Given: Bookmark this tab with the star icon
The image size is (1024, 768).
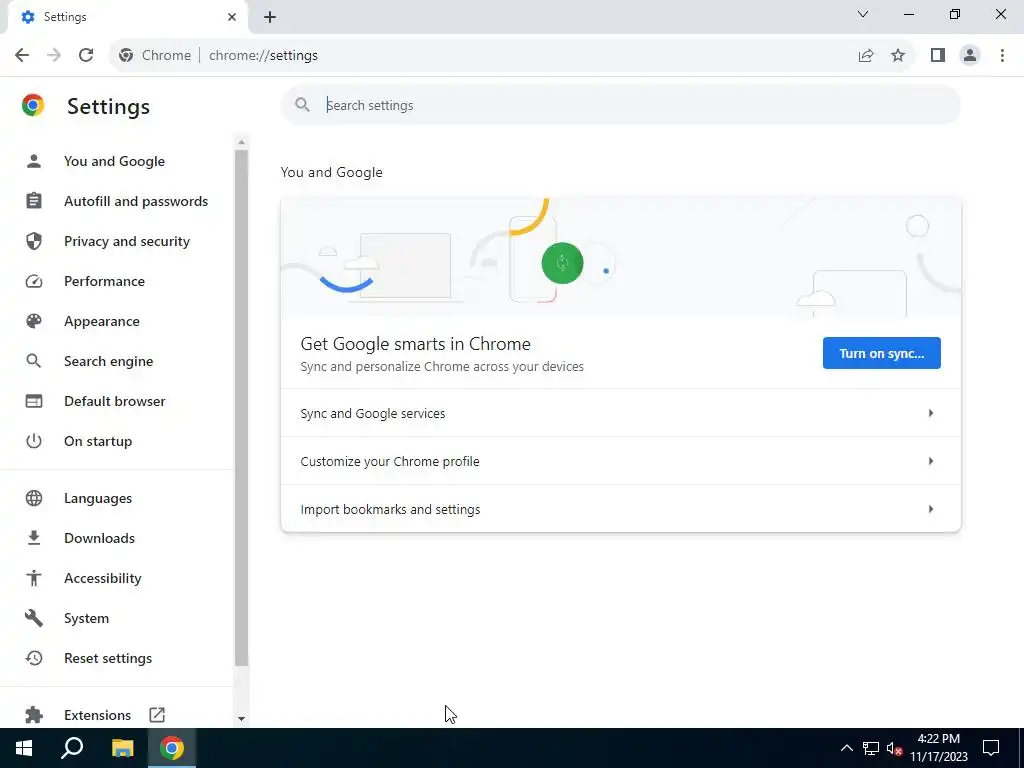Looking at the screenshot, I should [898, 56].
